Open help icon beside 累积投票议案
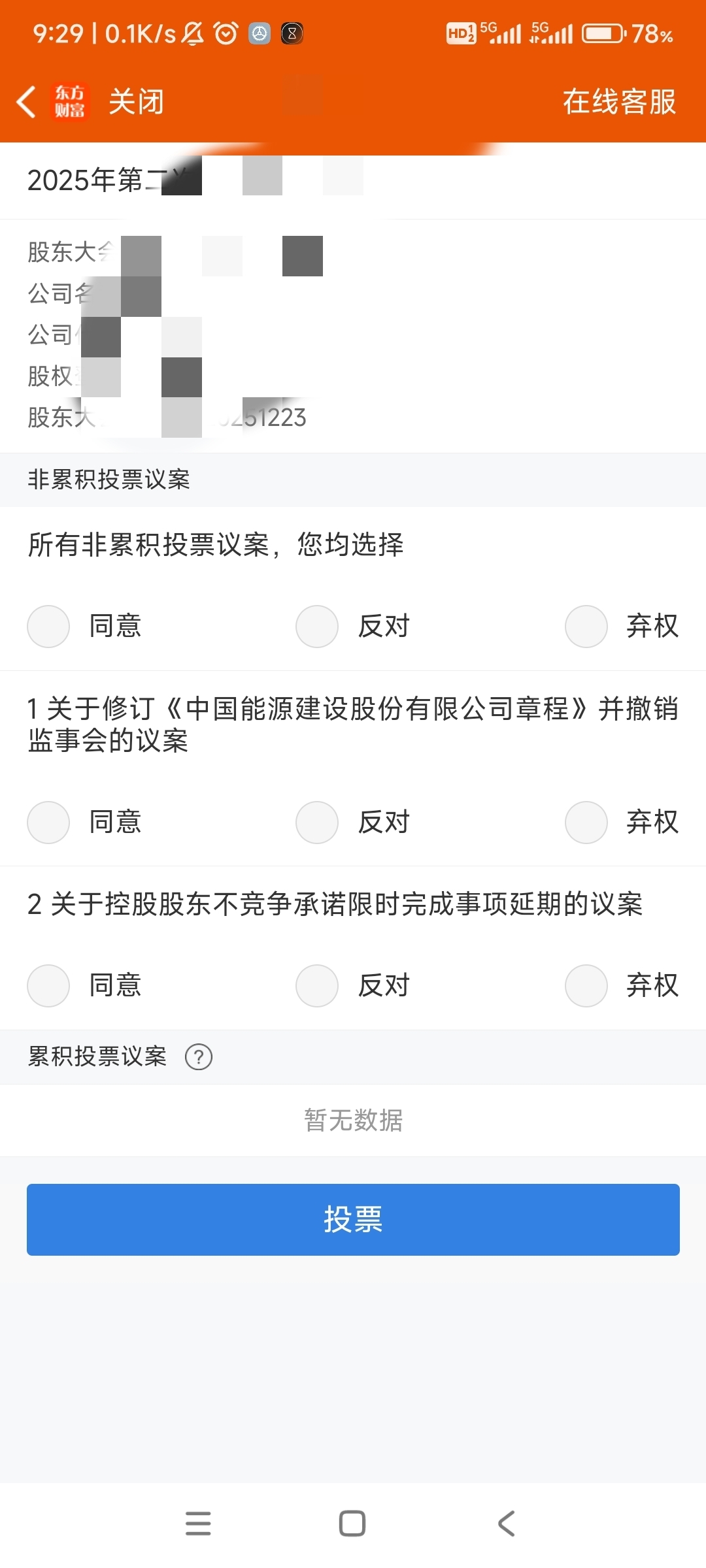 tap(199, 1056)
